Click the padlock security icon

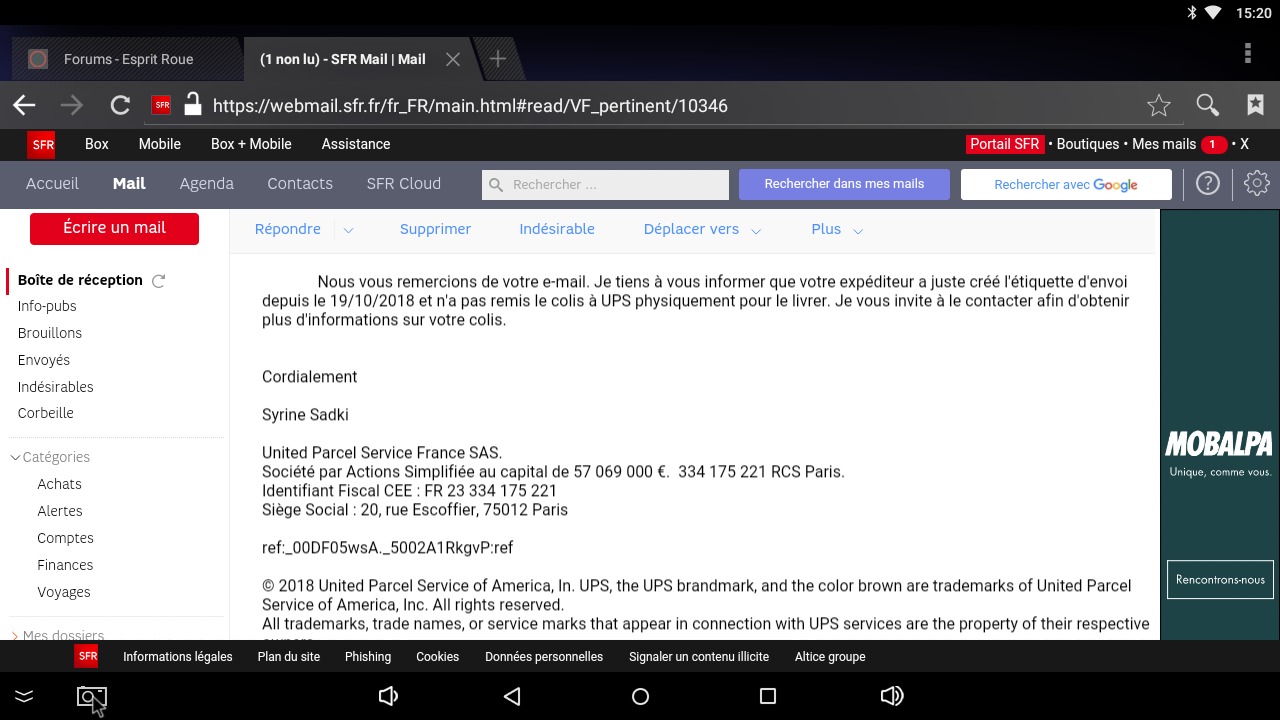193,104
